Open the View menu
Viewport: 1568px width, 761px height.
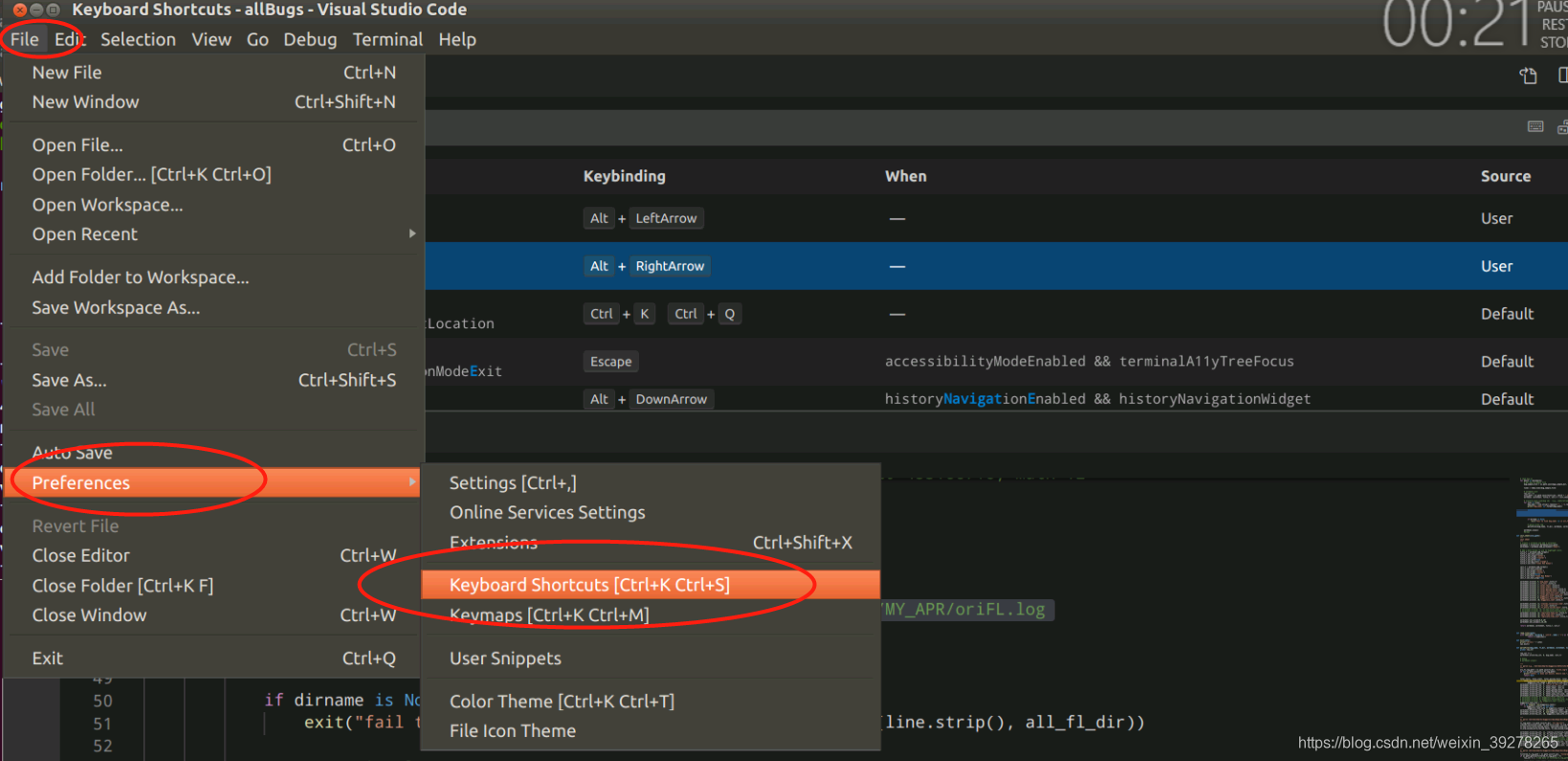[x=211, y=39]
